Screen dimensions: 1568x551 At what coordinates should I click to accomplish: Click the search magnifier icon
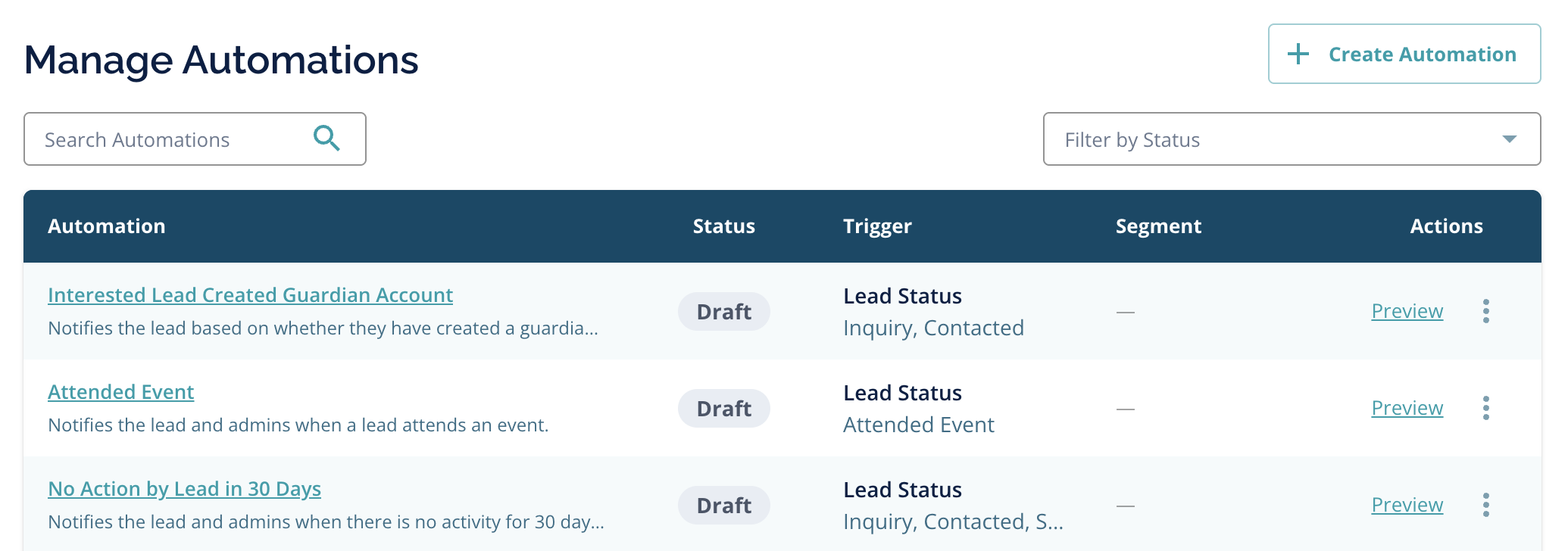[x=326, y=139]
